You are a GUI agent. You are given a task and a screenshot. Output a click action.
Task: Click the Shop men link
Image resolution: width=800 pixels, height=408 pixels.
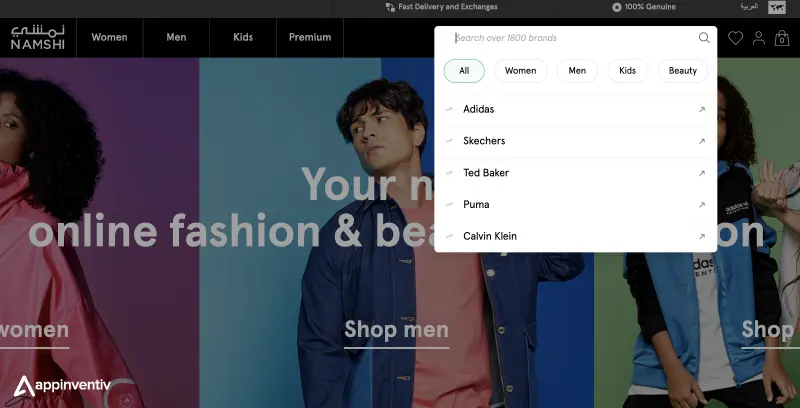point(396,329)
